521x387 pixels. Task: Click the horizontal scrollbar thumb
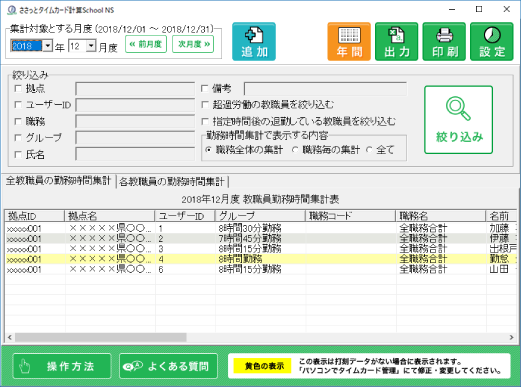click(x=101, y=337)
